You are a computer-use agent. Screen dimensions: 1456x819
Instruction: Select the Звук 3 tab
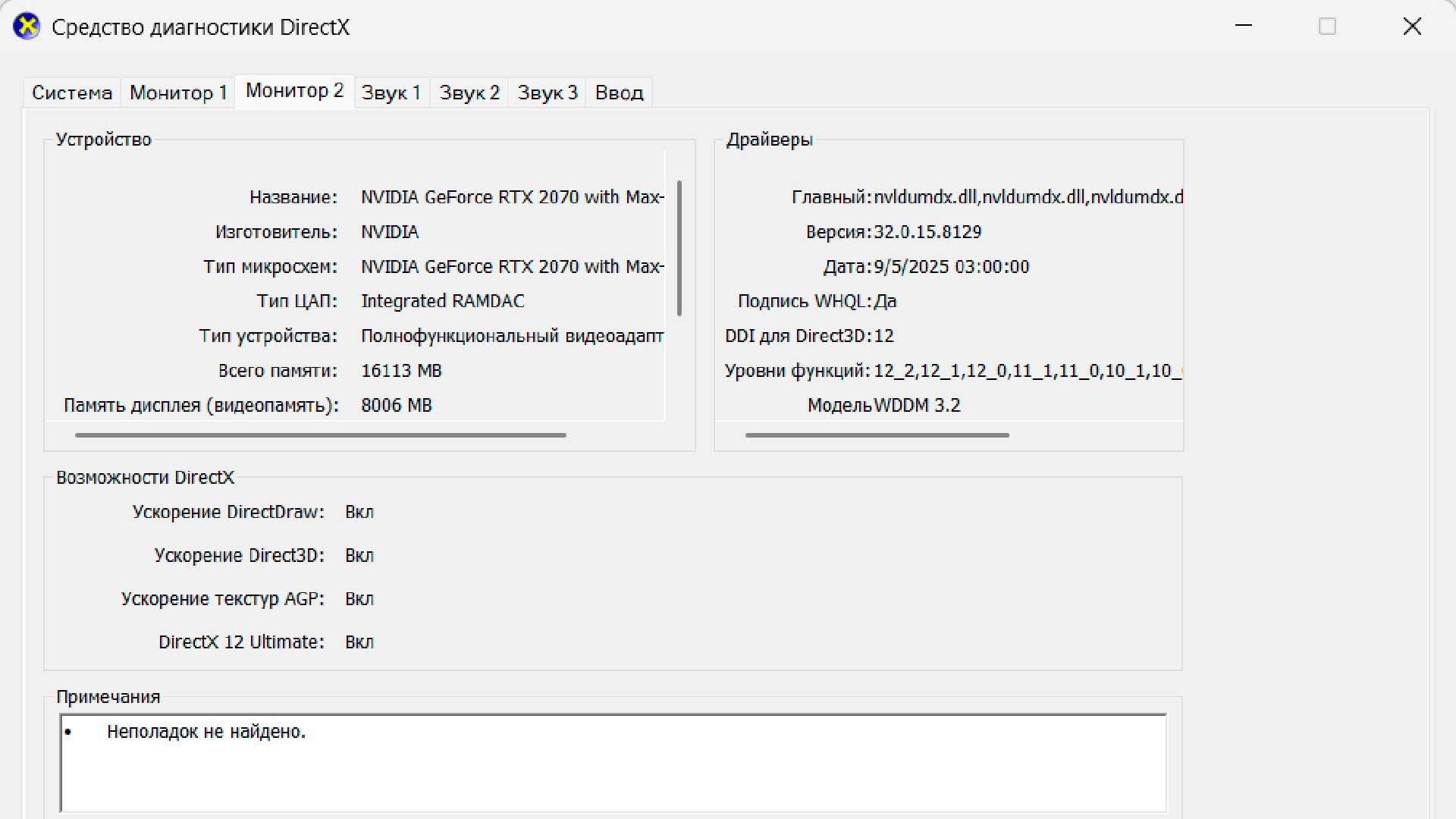tap(547, 92)
